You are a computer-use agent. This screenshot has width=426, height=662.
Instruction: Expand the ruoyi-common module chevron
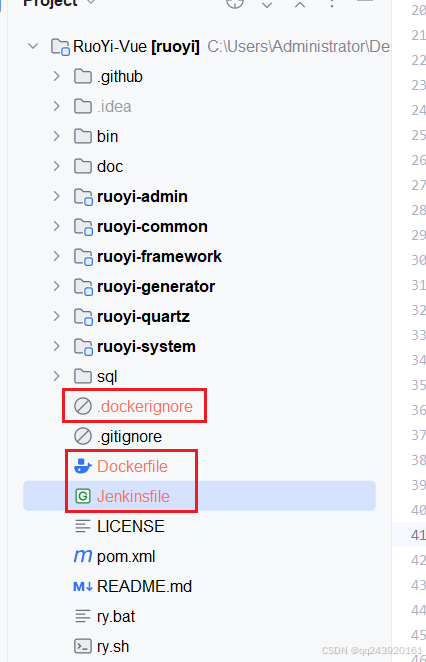pyautogui.click(x=57, y=226)
